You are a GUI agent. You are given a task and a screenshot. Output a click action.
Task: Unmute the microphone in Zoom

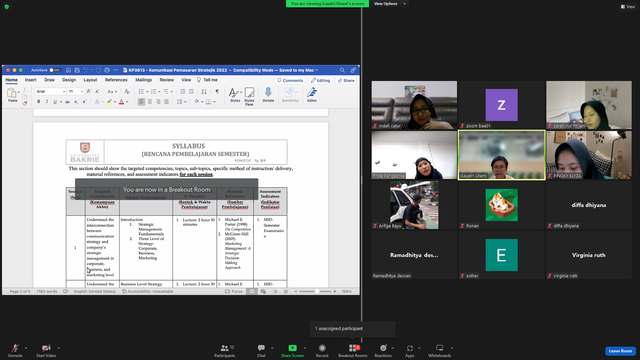[15, 350]
